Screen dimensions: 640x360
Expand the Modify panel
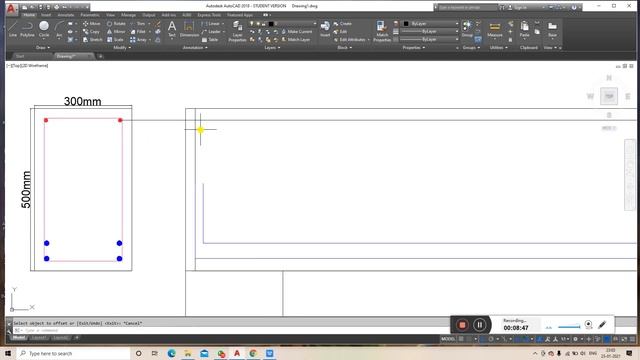point(122,47)
